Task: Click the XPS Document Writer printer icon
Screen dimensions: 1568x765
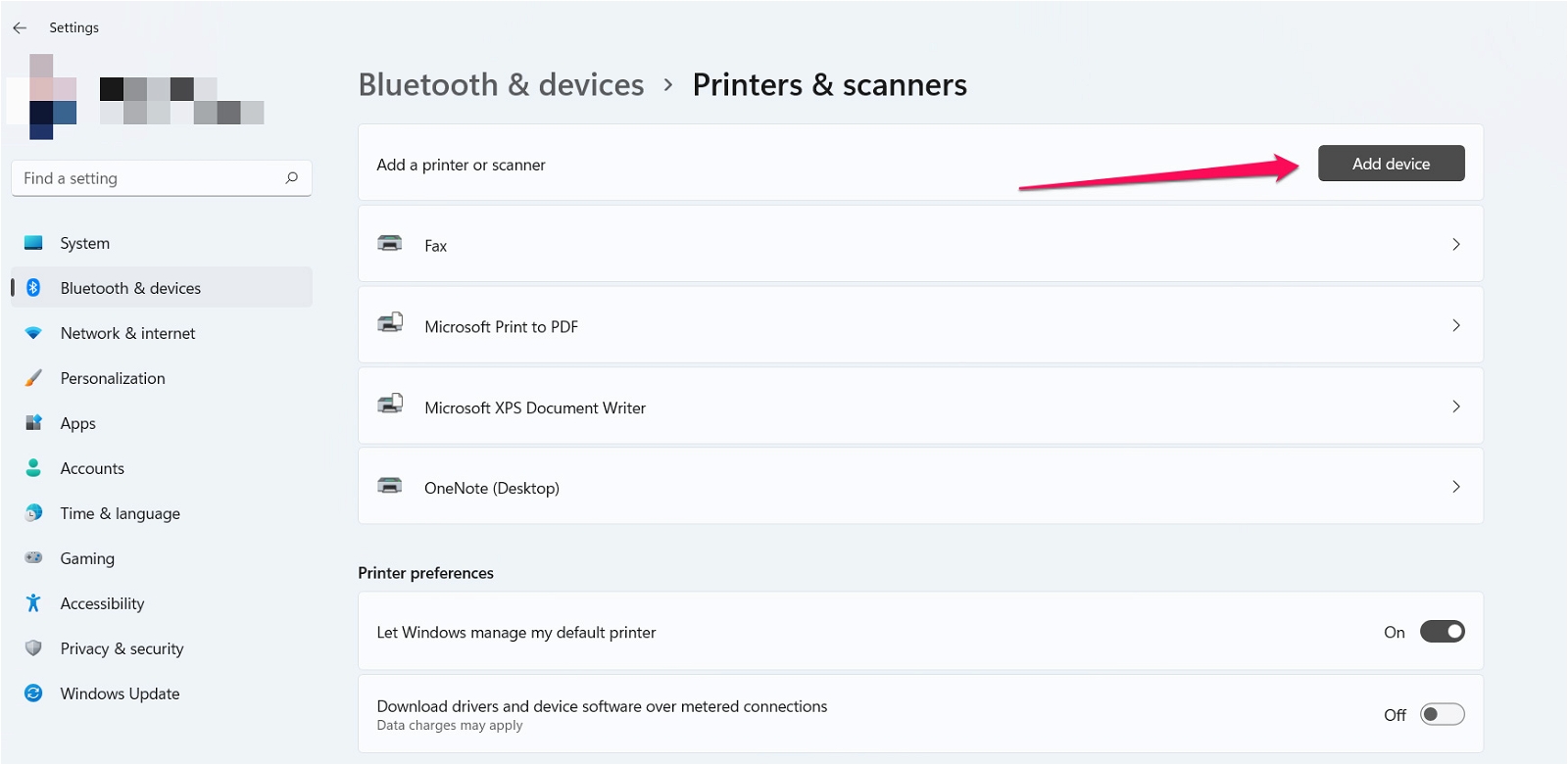Action: 390,405
